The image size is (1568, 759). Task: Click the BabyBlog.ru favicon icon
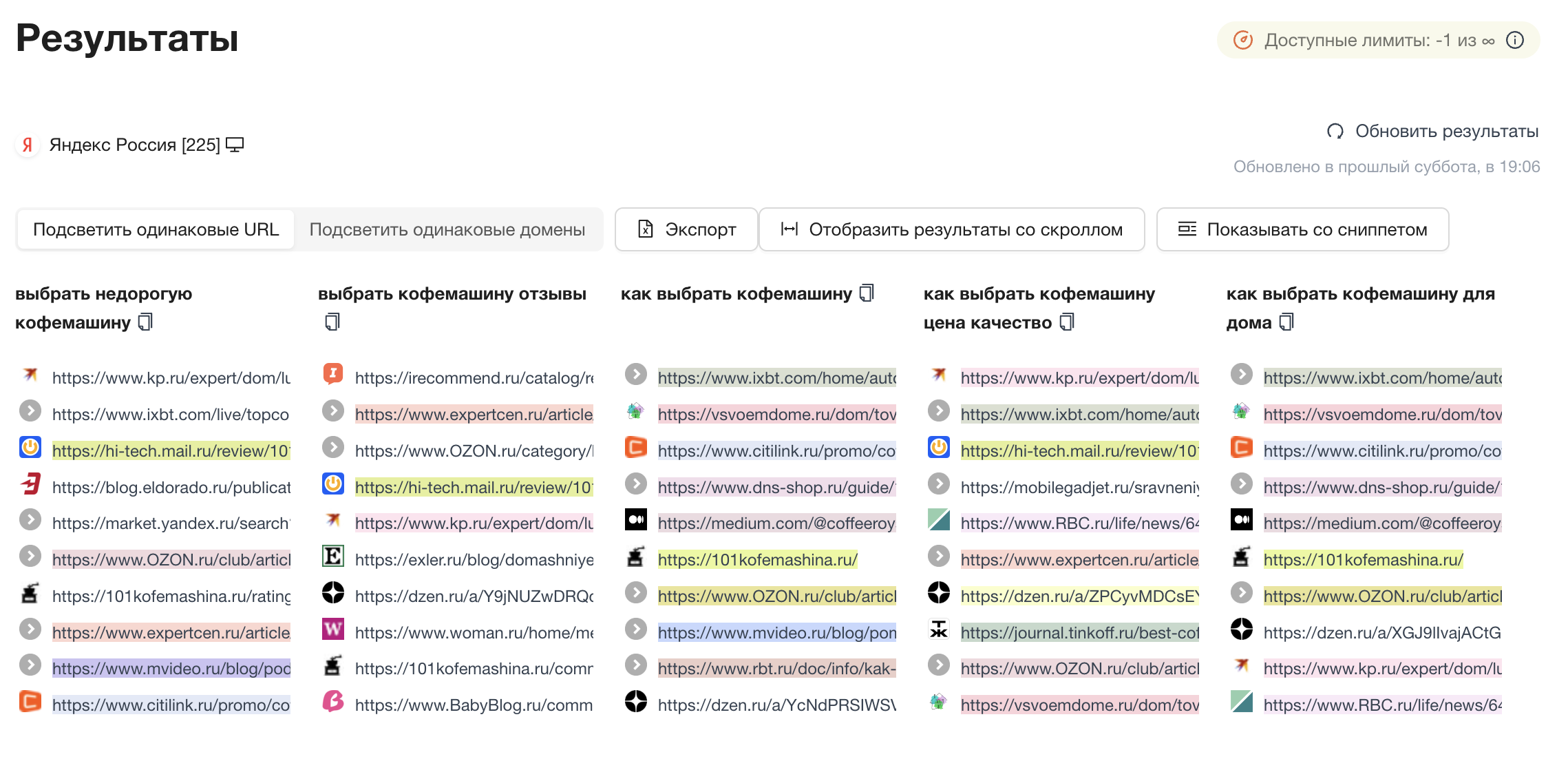pyautogui.click(x=333, y=701)
